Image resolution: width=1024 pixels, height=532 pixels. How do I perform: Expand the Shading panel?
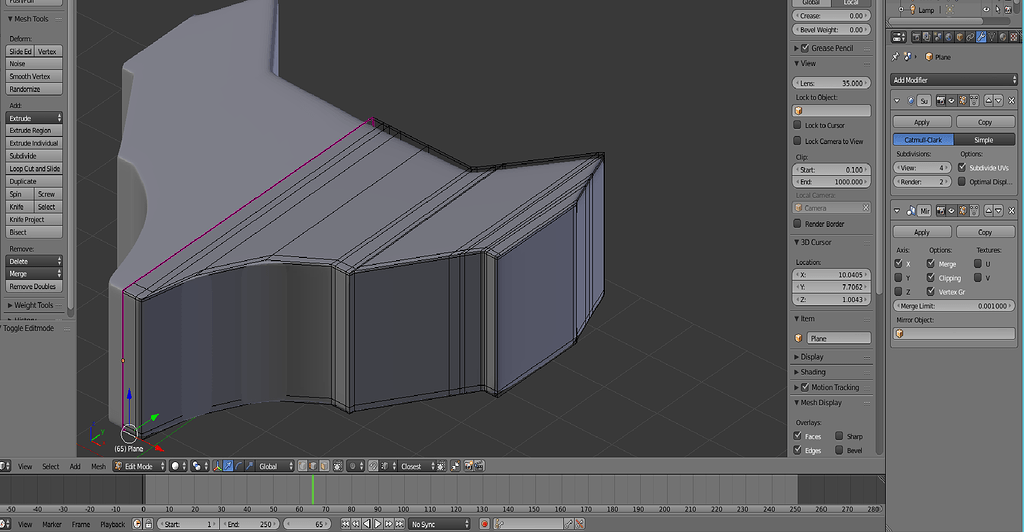click(810, 371)
